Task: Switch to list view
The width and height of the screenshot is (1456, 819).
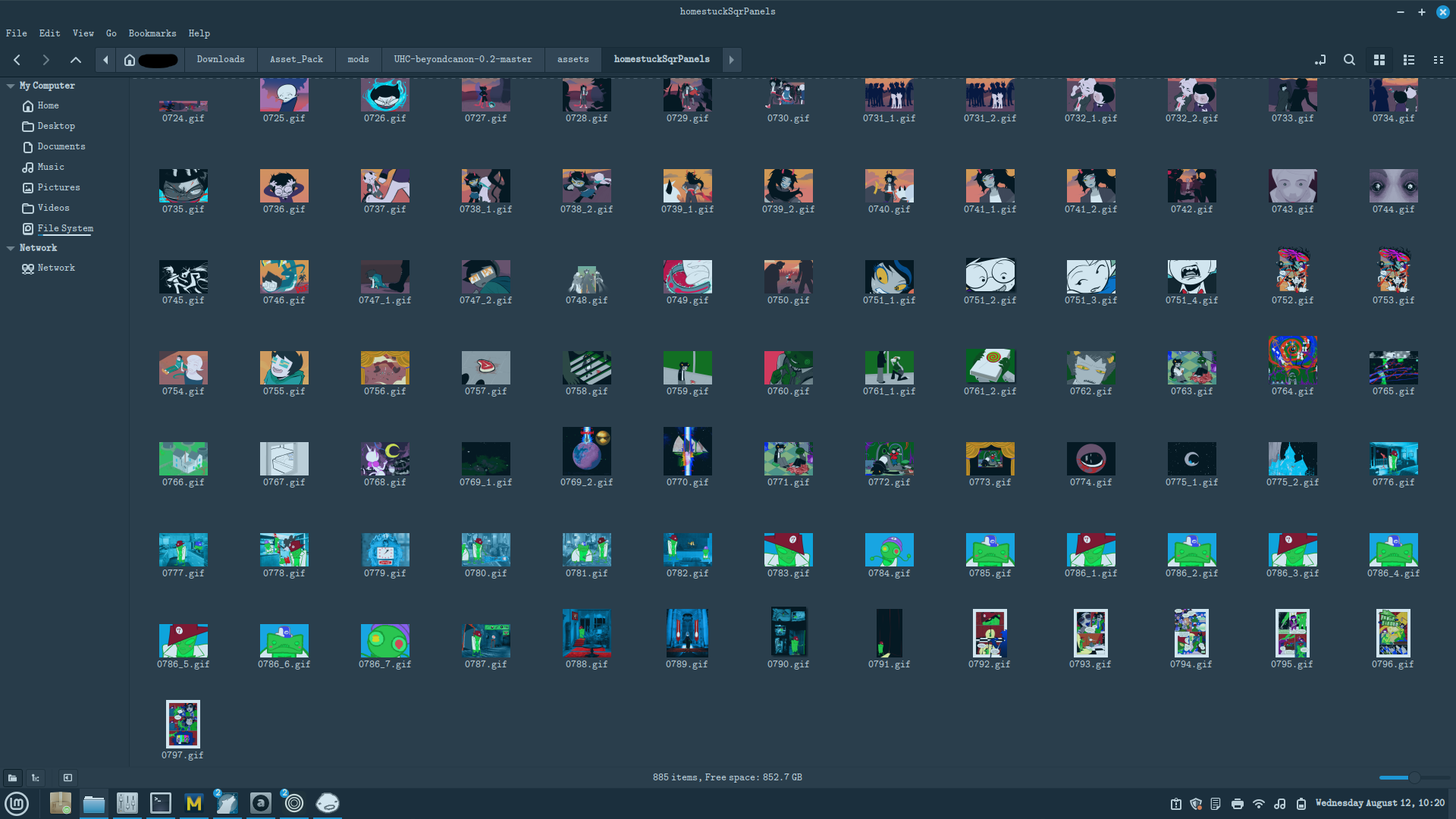Action: click(1409, 60)
